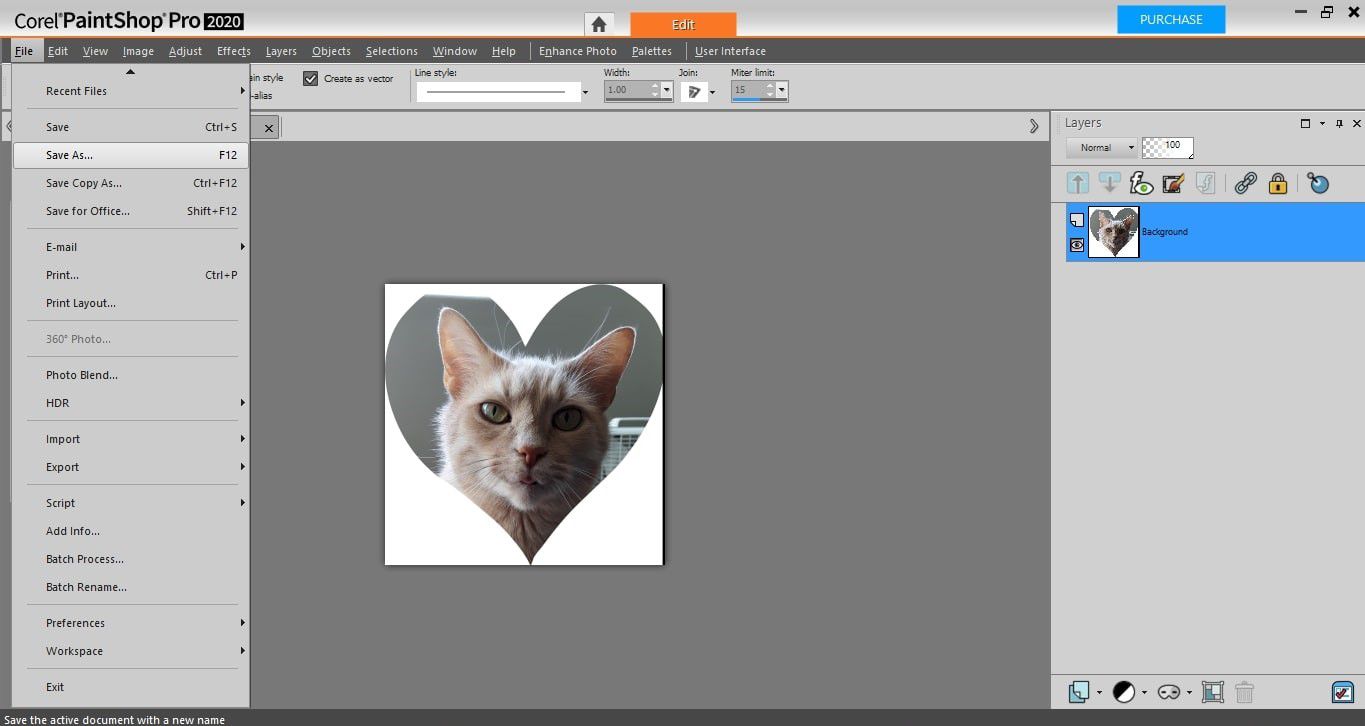Click the Move Layer Up icon
This screenshot has width=1365, height=726.
[x=1077, y=183]
